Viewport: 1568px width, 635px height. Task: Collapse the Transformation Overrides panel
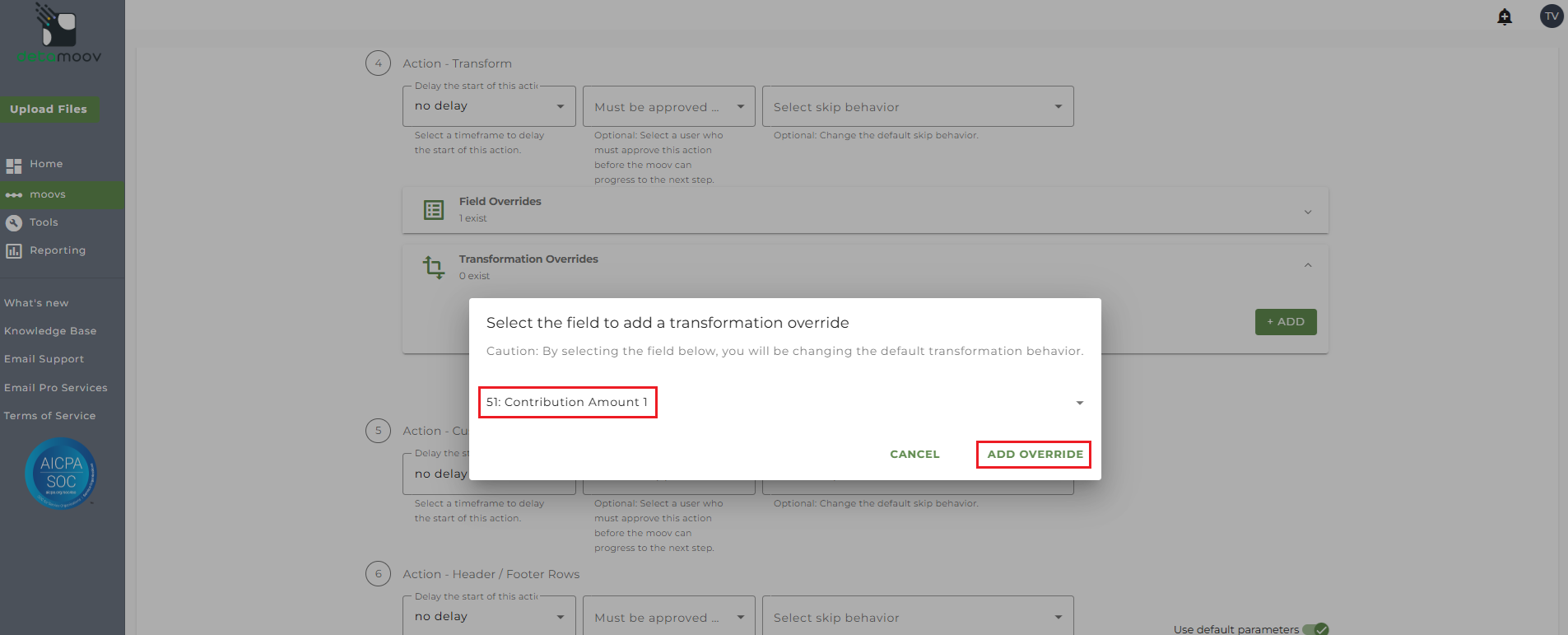[x=1308, y=265]
